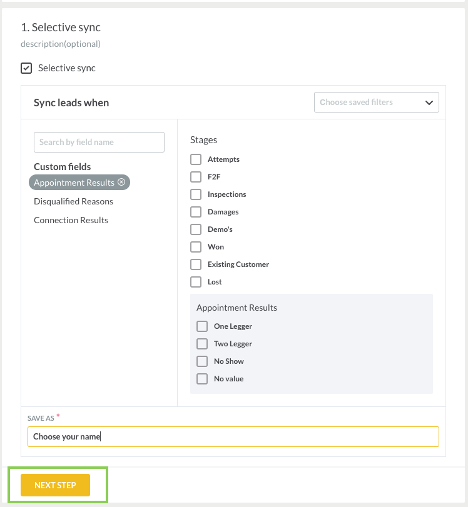Tick the Lost stage checkbox
This screenshot has height=507, width=468.
tap(196, 282)
